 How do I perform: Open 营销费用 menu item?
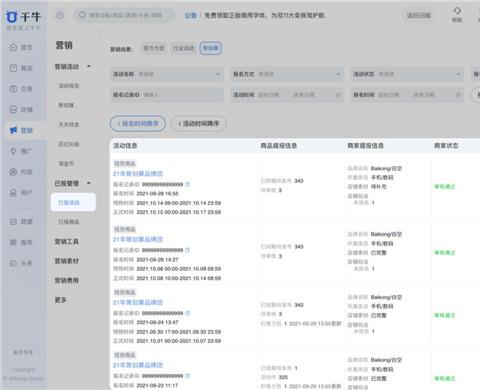click(66, 280)
